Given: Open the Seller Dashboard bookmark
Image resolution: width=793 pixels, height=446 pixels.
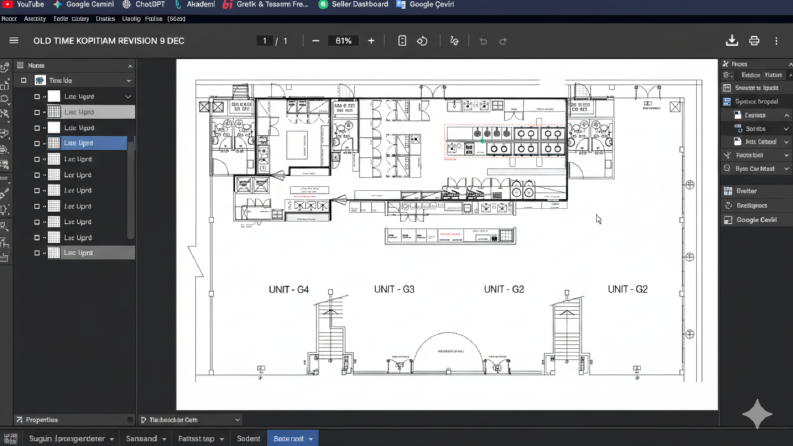Looking at the screenshot, I should coord(354,4).
